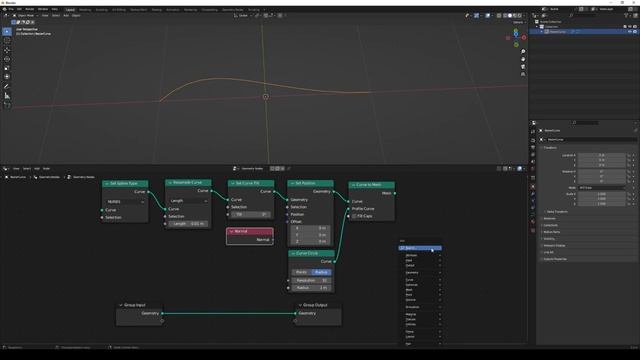
Task: Expand the Delta Transform panel
Action: 557,212
